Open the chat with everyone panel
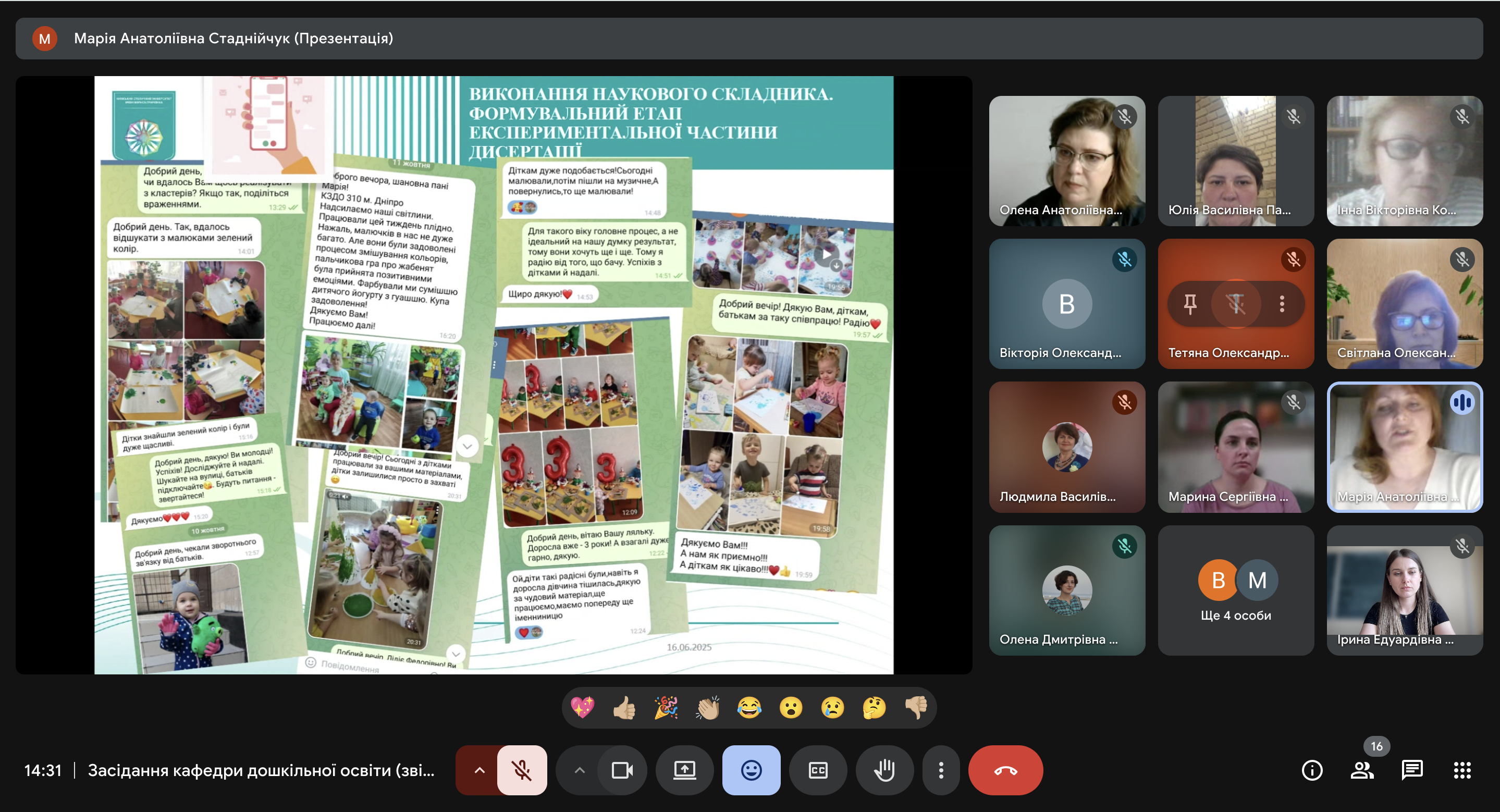The width and height of the screenshot is (1500, 812). [x=1411, y=770]
